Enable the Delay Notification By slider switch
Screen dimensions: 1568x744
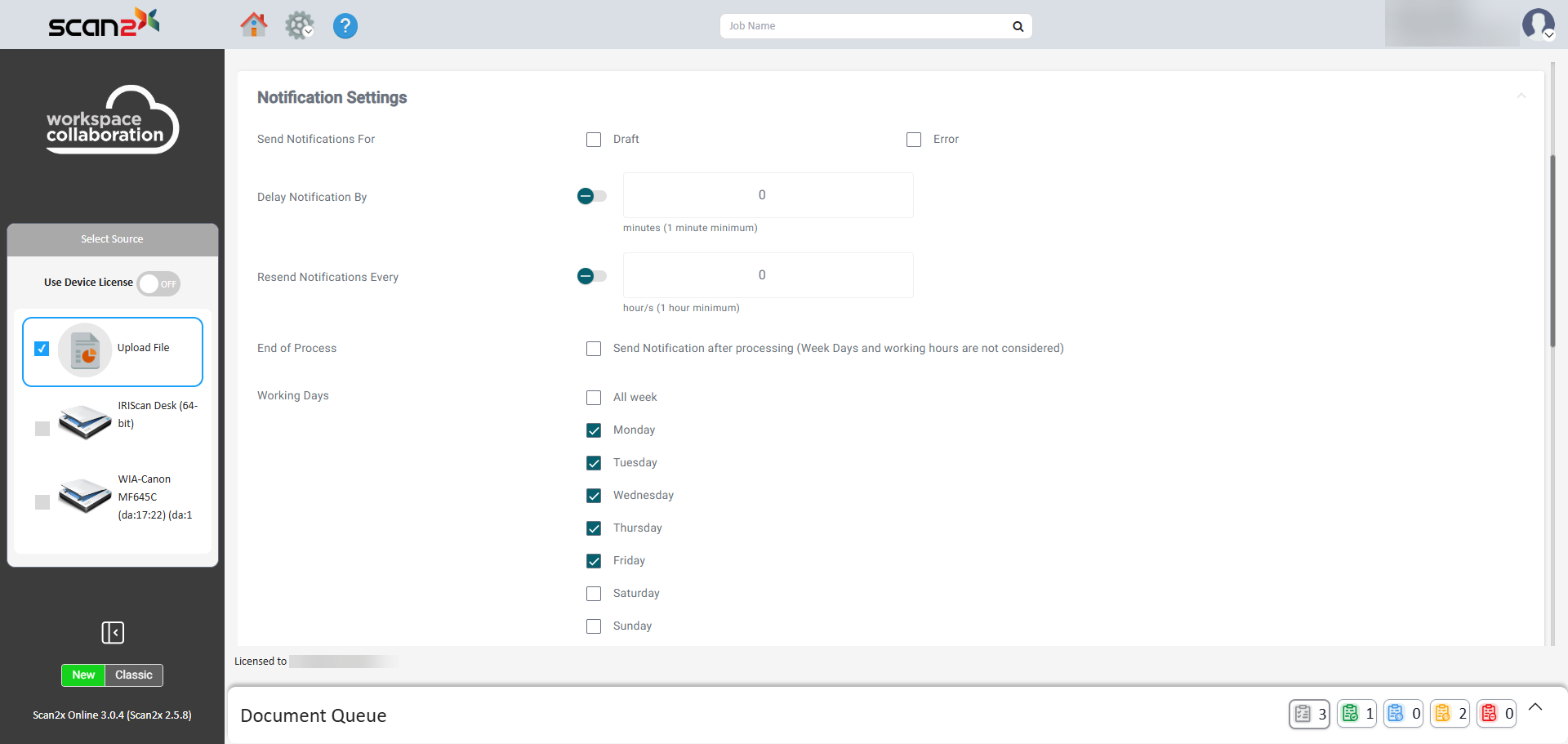[592, 196]
